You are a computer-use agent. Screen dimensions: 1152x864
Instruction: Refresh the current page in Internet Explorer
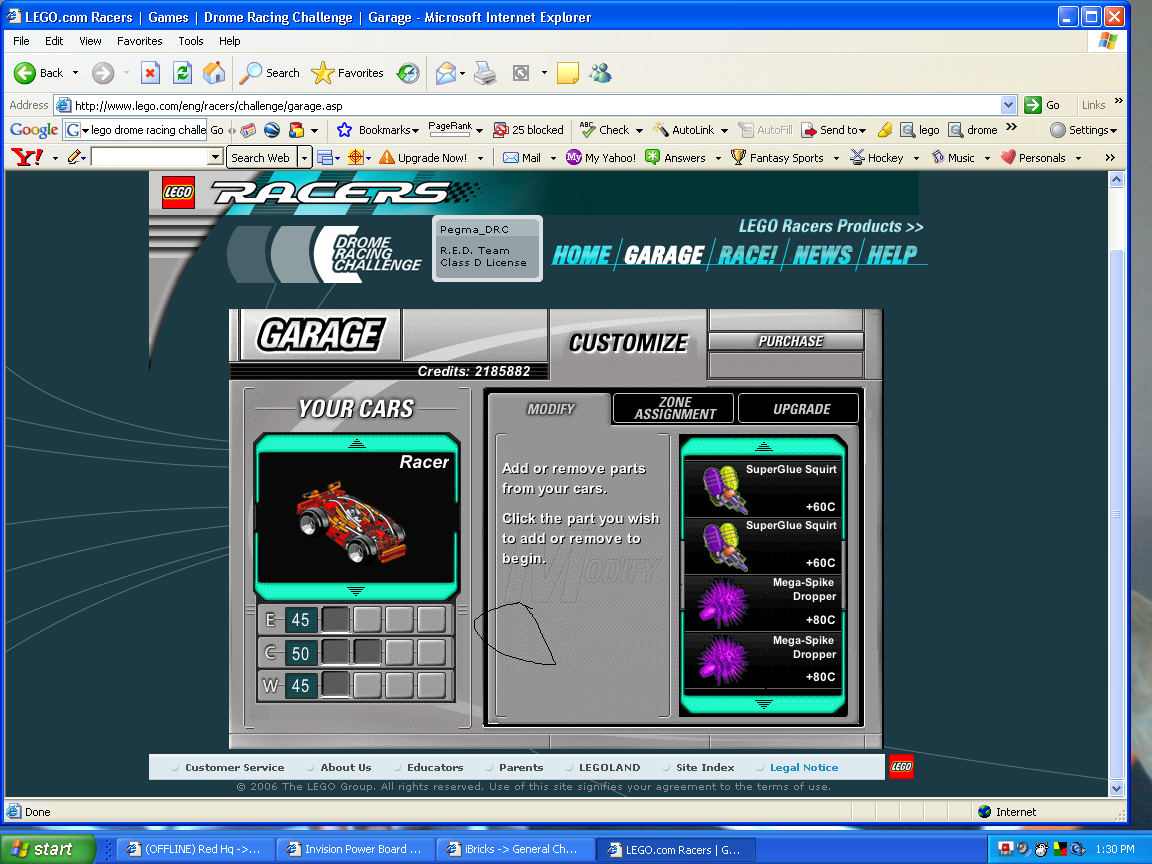(182, 73)
